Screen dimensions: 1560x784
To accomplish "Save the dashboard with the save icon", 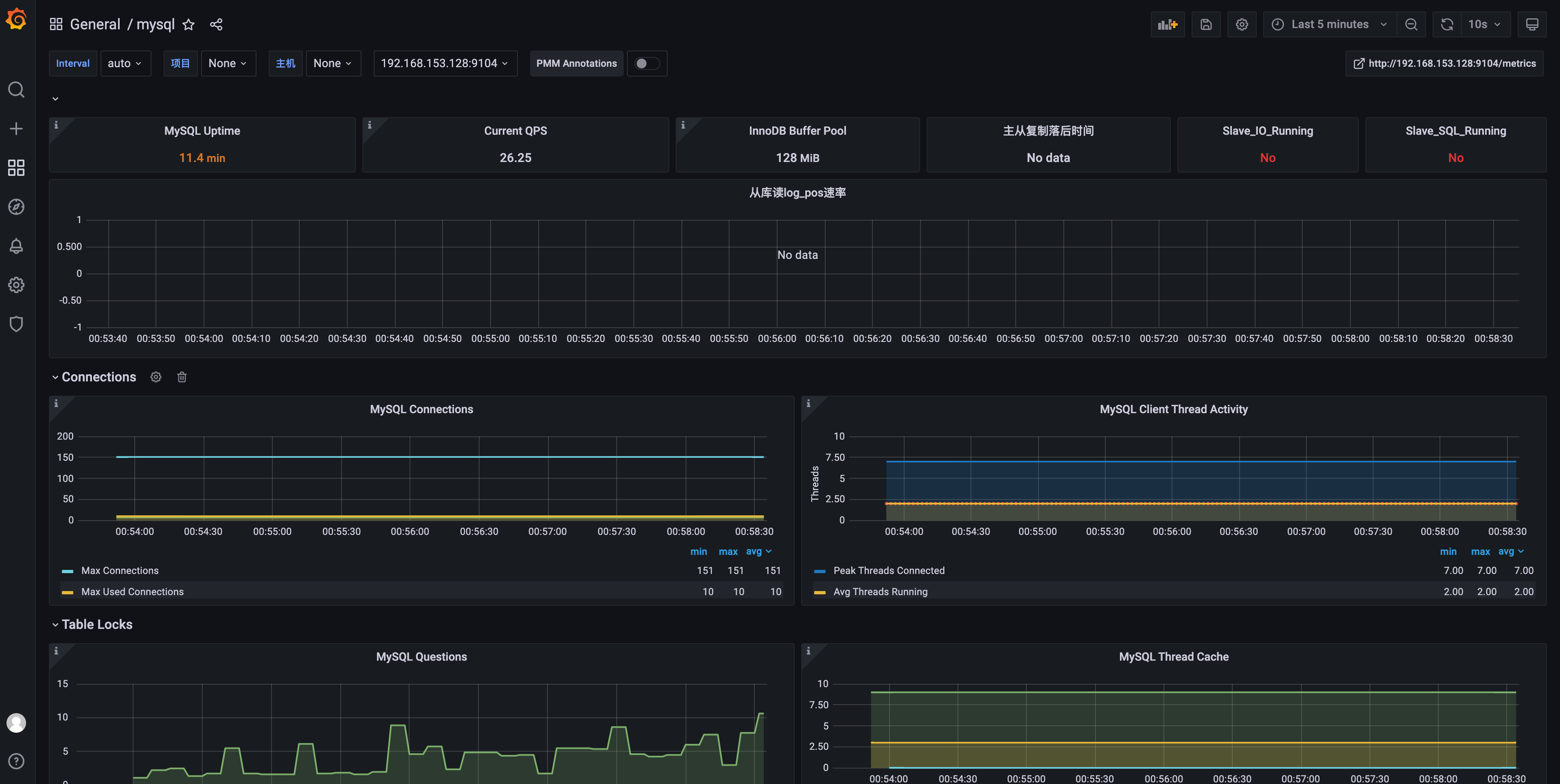I will click(1206, 24).
